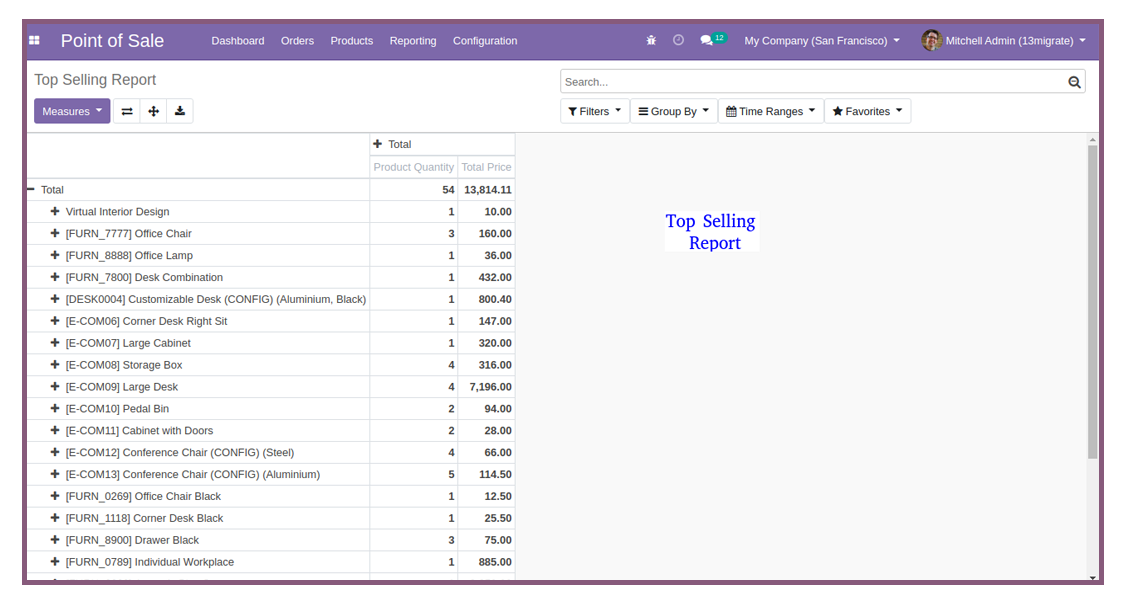Expand [FURN_7800] Desk Combination row
1126x607 pixels.
(55, 277)
